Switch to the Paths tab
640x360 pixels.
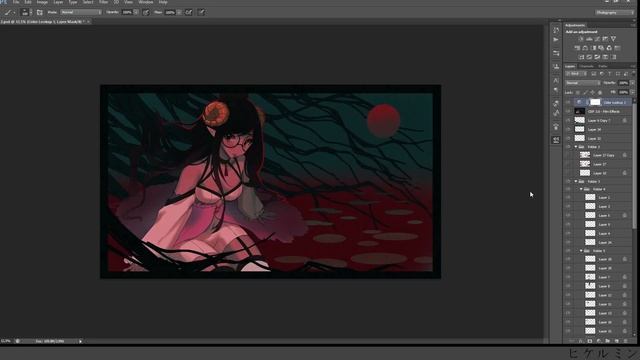coord(602,67)
